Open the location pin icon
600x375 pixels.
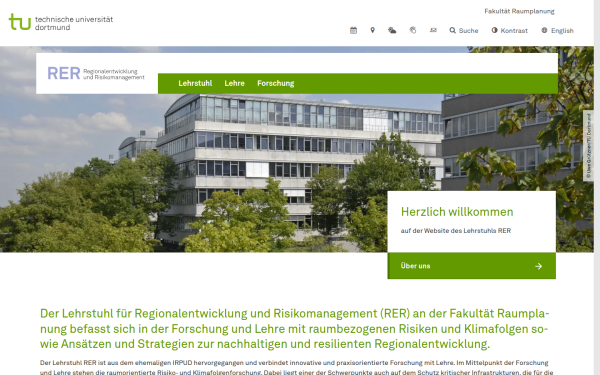point(372,30)
